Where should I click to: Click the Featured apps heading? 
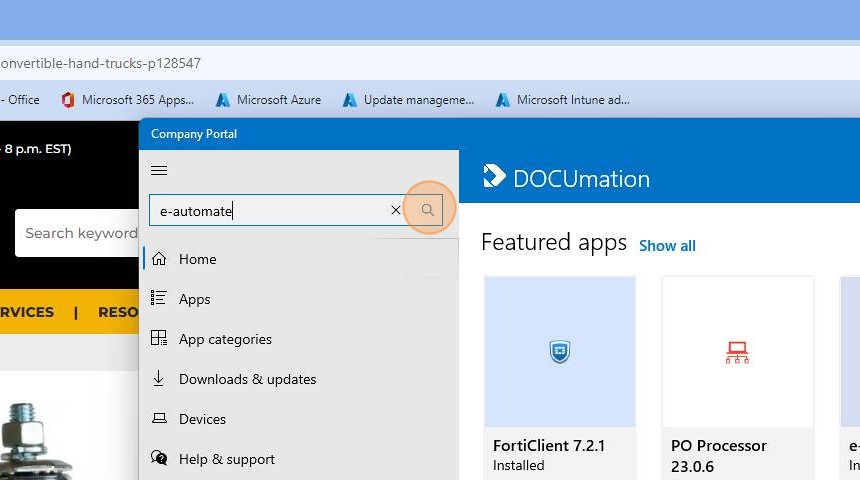[x=554, y=242]
